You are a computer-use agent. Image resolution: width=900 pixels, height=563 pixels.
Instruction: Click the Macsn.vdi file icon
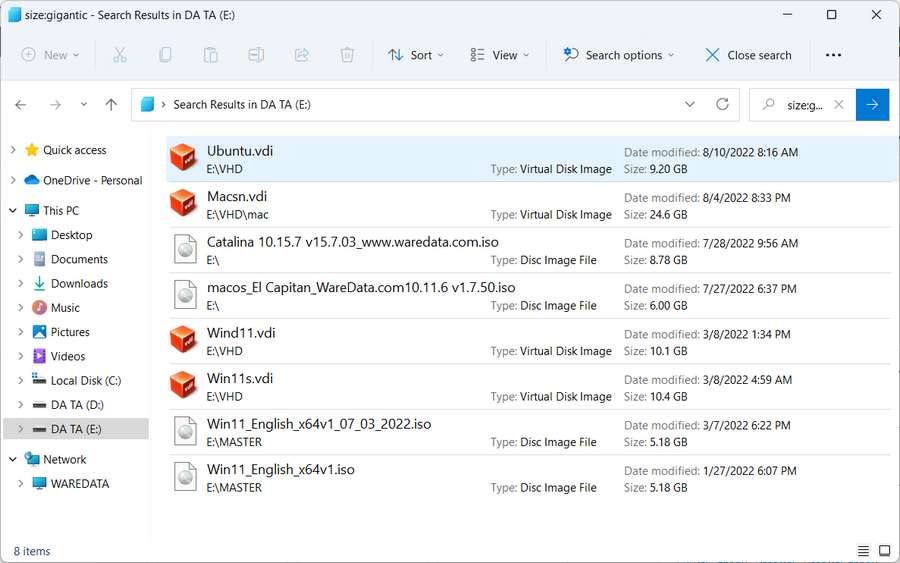184,203
